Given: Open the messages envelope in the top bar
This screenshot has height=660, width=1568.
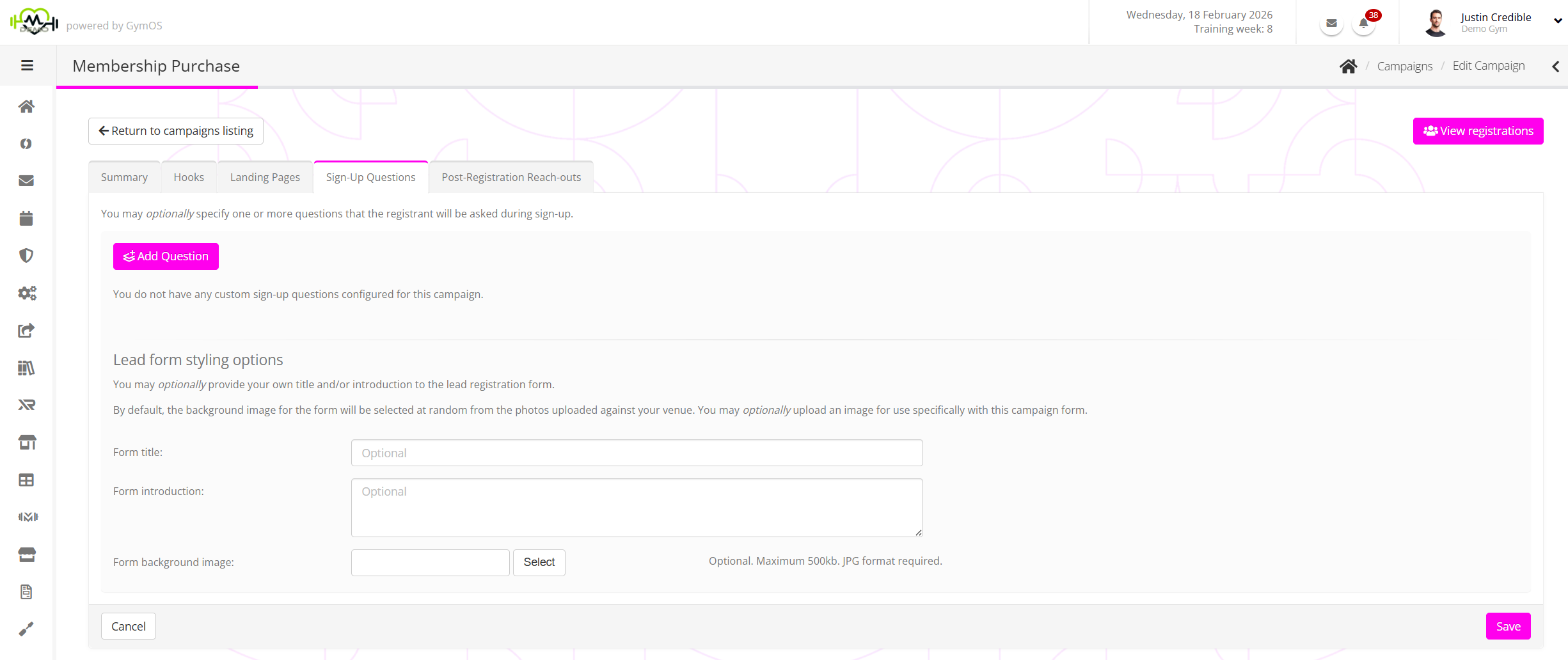Looking at the screenshot, I should coord(1331,24).
